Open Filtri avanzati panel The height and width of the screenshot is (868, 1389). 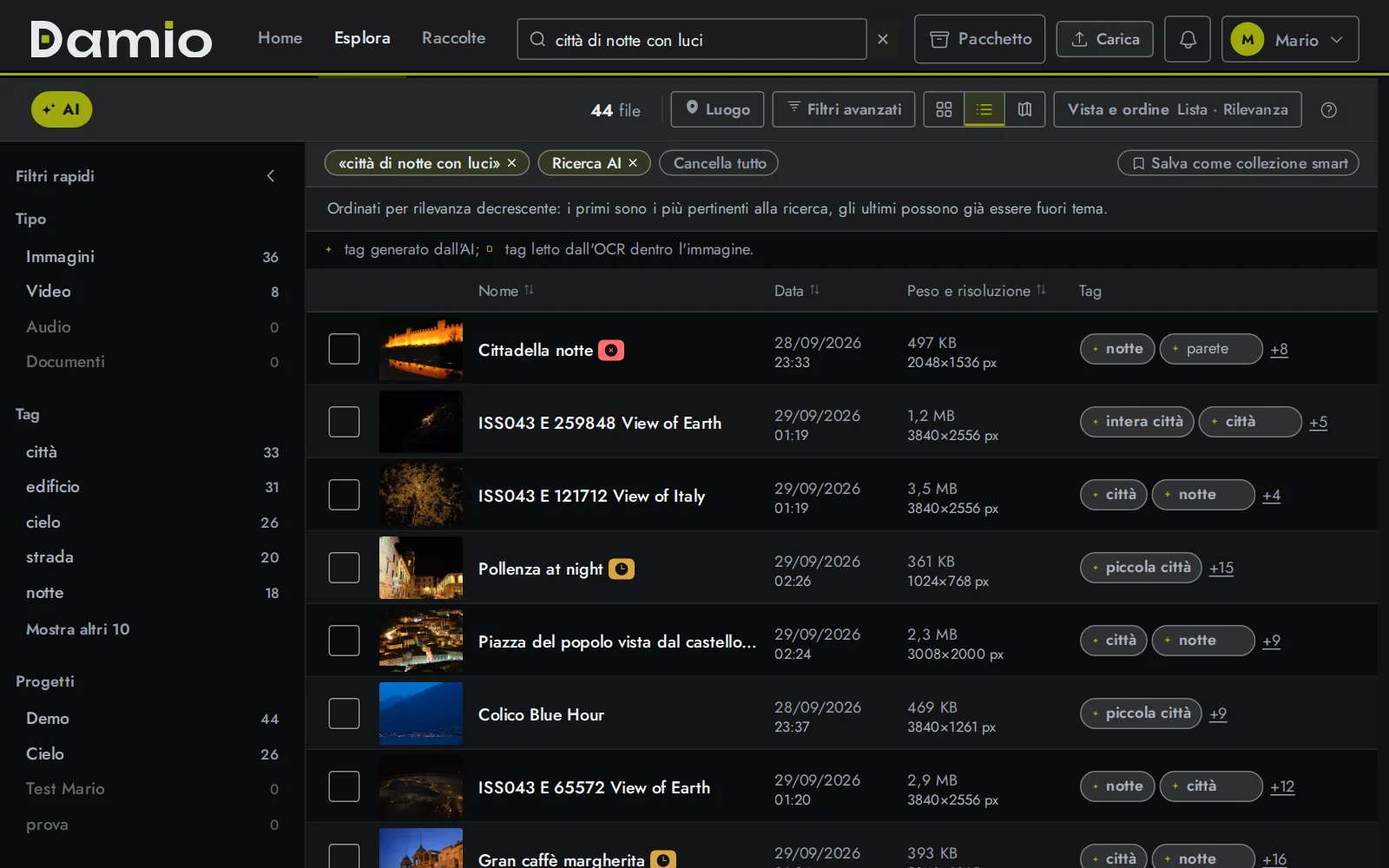[843, 109]
